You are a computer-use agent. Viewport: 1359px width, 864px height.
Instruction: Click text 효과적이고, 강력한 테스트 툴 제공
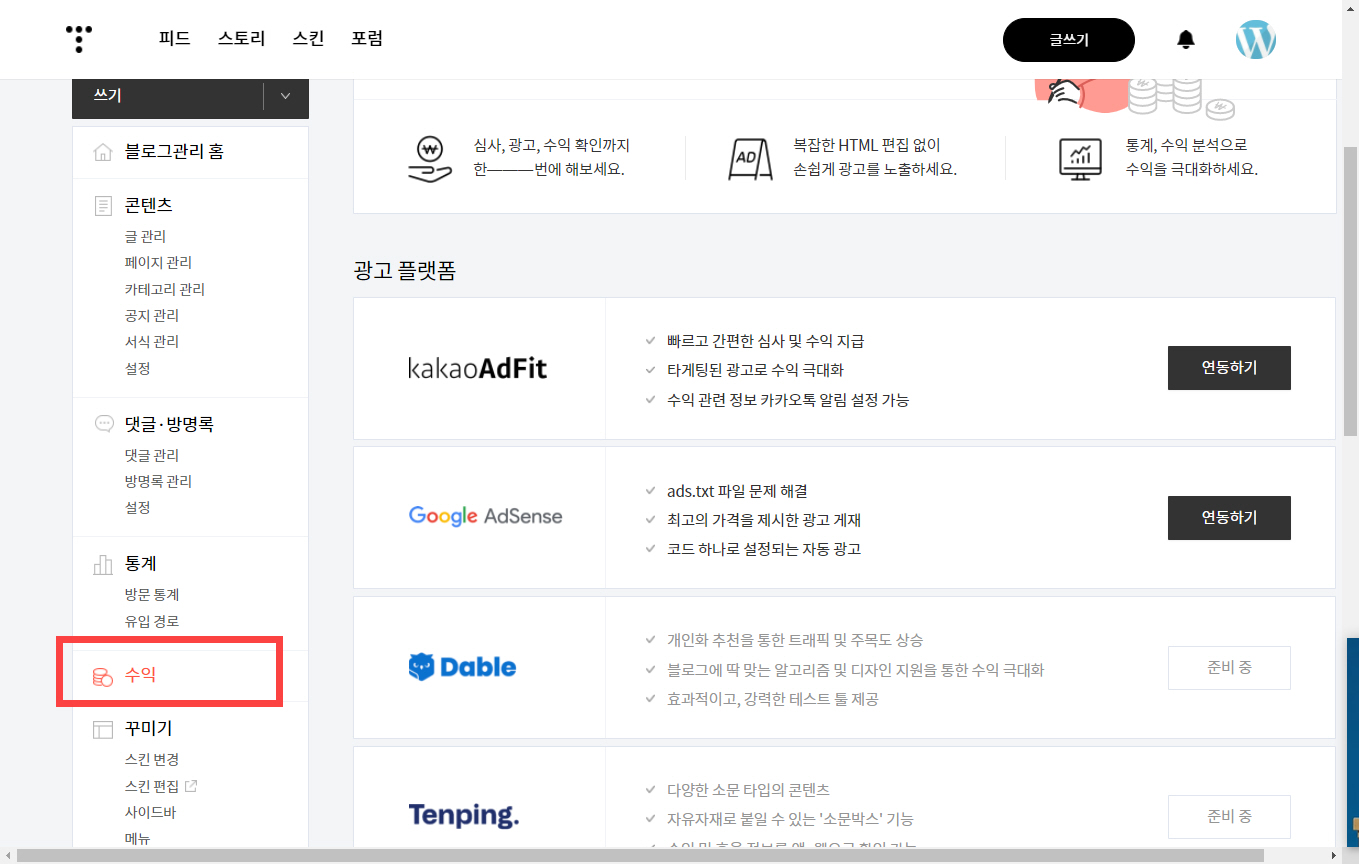(x=773, y=699)
